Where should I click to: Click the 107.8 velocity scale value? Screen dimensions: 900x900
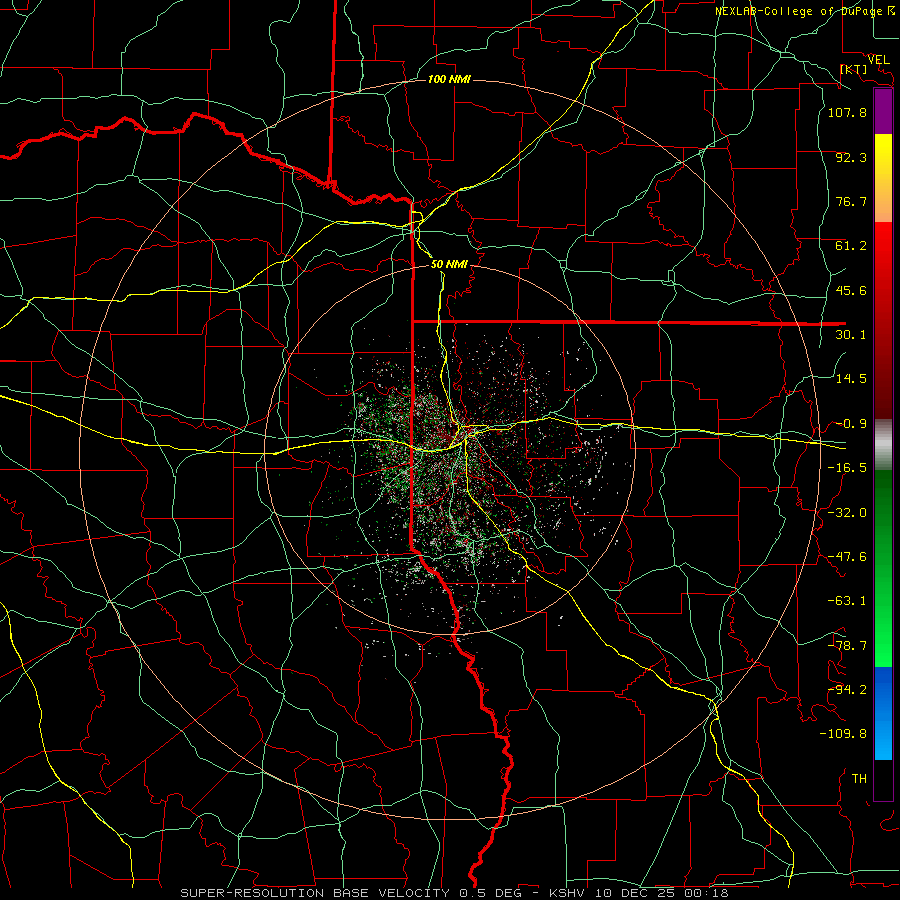(x=847, y=112)
